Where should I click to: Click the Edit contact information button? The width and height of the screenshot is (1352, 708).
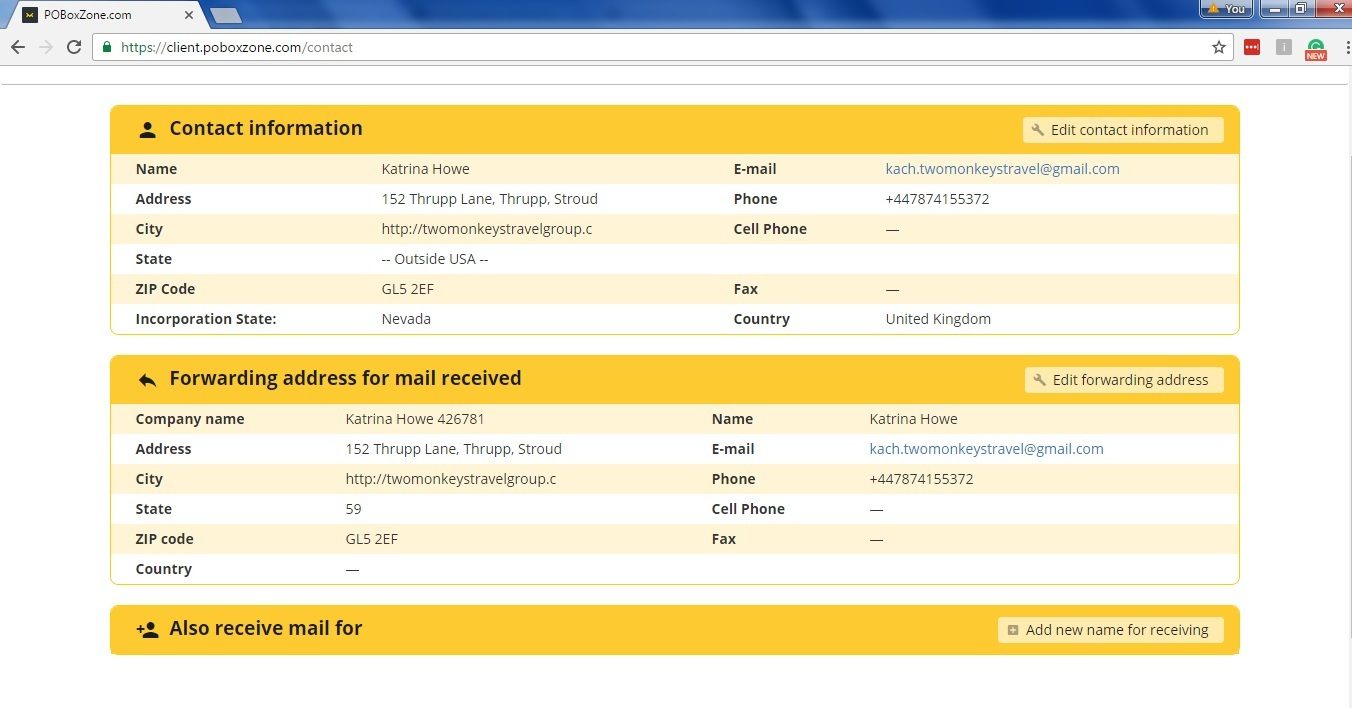1123,130
